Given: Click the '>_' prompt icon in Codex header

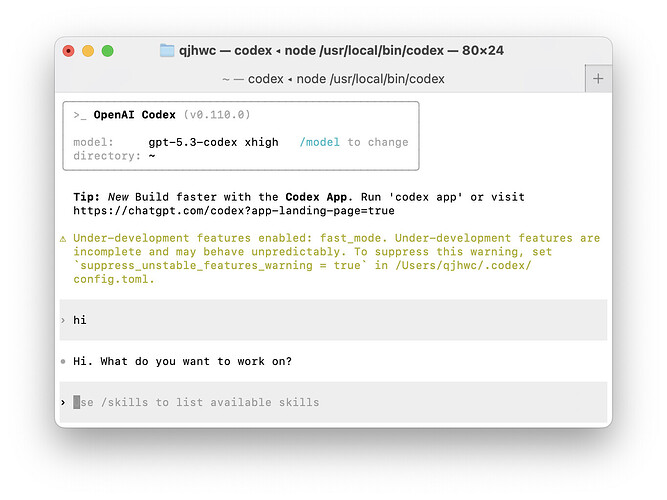Looking at the screenshot, I should (x=80, y=115).
